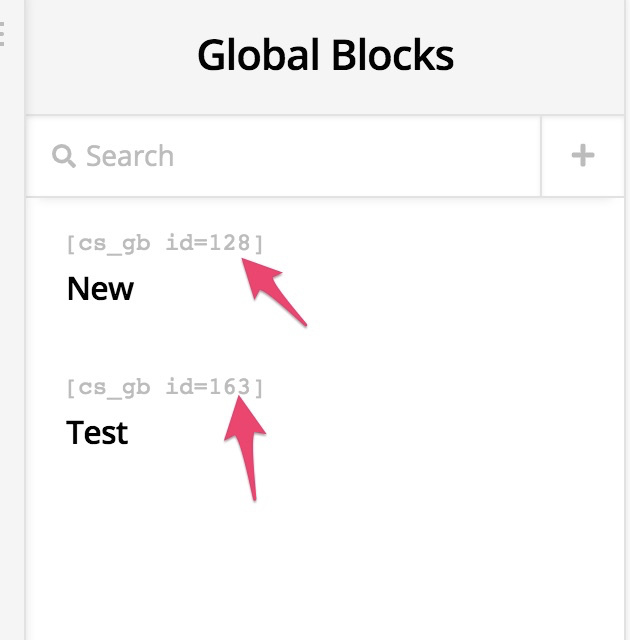Viewport: 630px width, 640px height.
Task: Click the magnifying glass search icon
Action: (64, 156)
